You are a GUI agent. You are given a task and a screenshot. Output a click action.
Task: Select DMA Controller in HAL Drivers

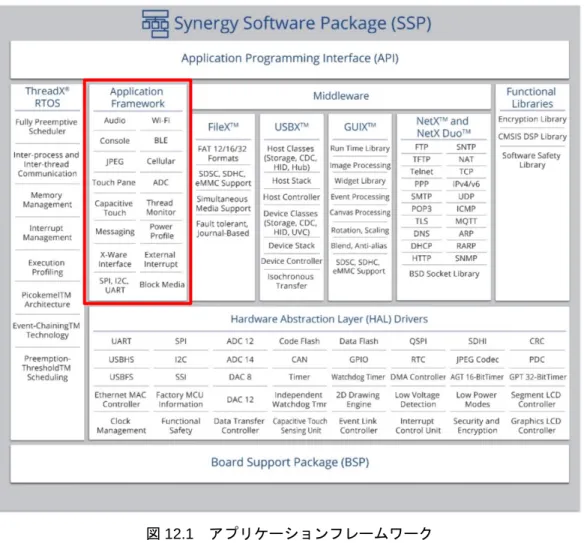[418, 377]
